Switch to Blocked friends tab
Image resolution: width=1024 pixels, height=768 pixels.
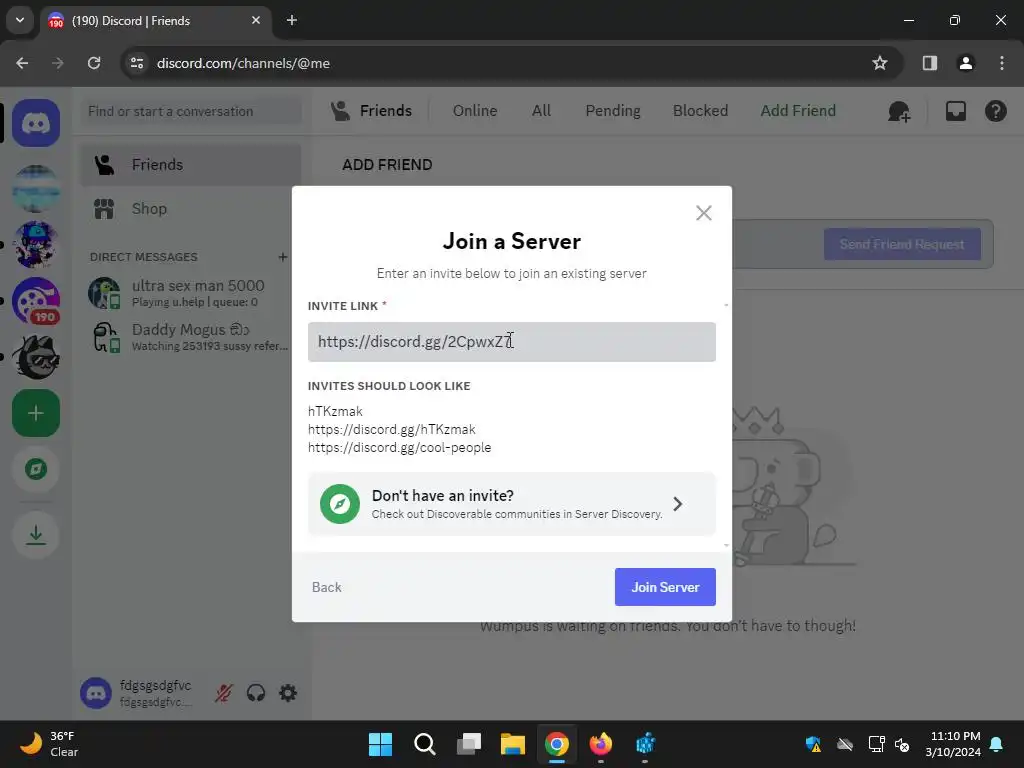pos(700,111)
